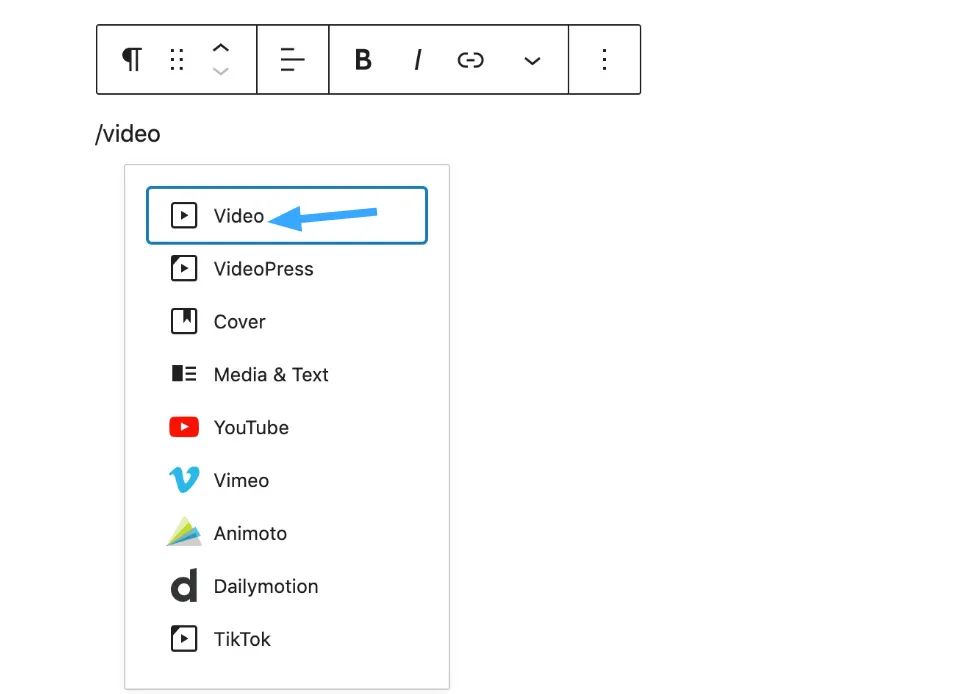Insert a YouTube embed block
Screen dimensions: 953x694
point(287,427)
